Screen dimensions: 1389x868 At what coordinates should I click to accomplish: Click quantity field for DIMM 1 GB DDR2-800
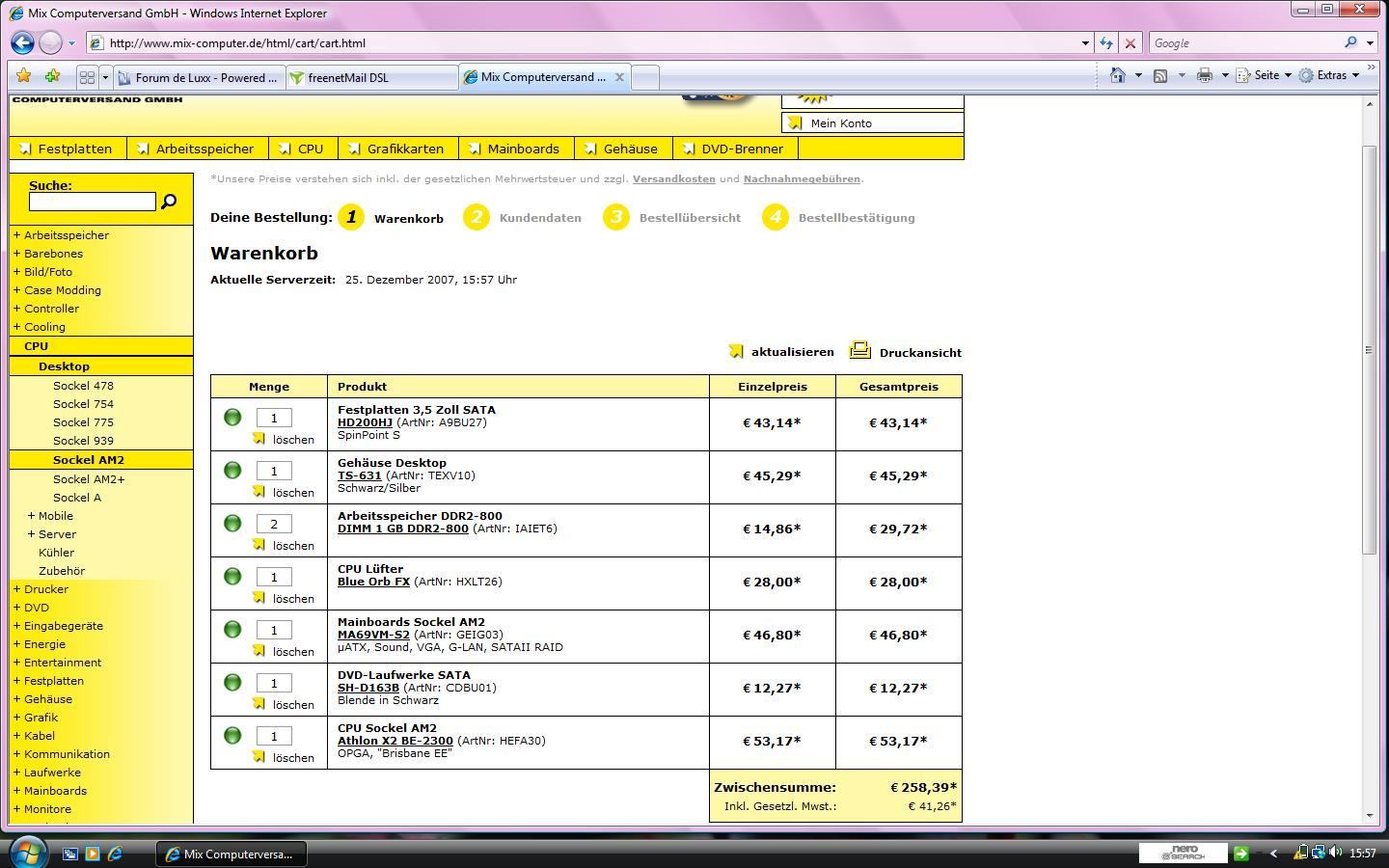(274, 524)
